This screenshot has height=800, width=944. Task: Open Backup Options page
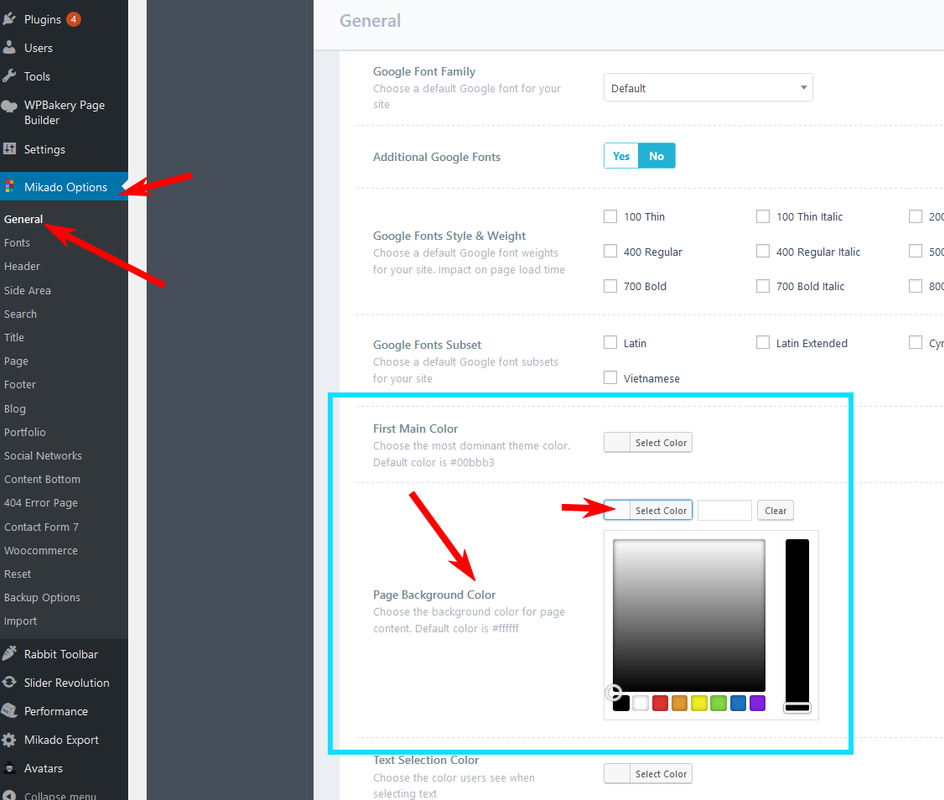(42, 597)
